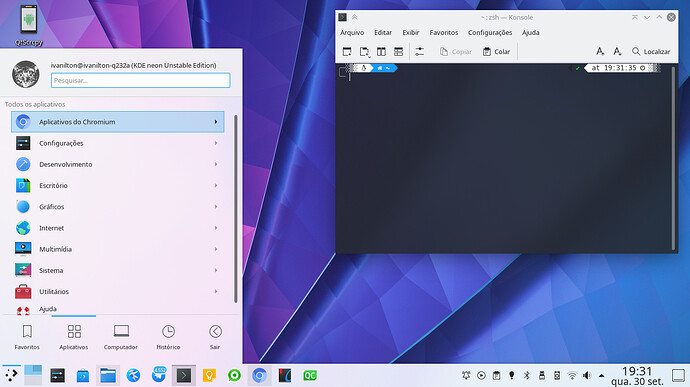Switch to the Aplicativos launcher tab
The image size is (690, 387).
(73, 337)
